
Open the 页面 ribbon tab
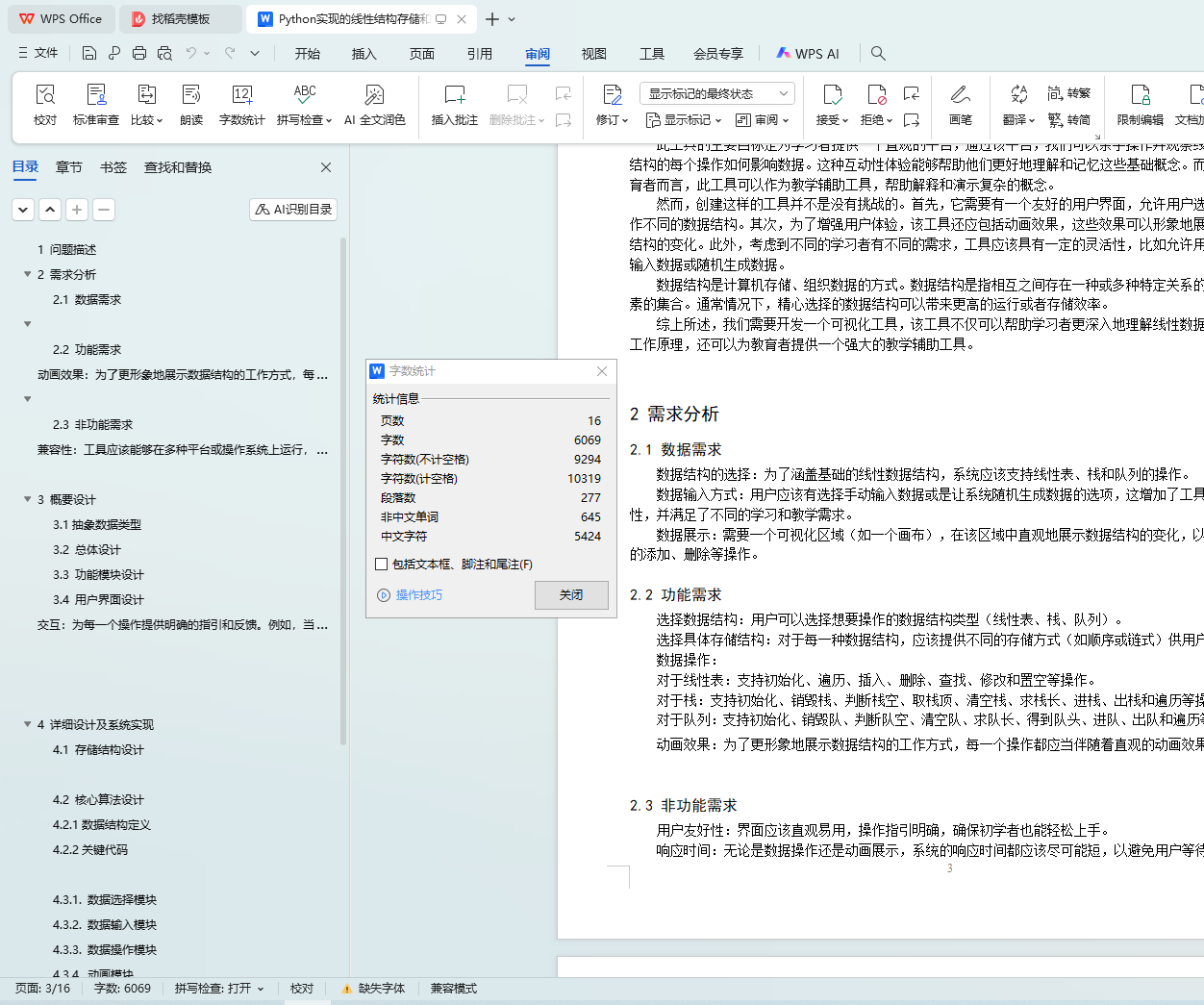pos(422,54)
